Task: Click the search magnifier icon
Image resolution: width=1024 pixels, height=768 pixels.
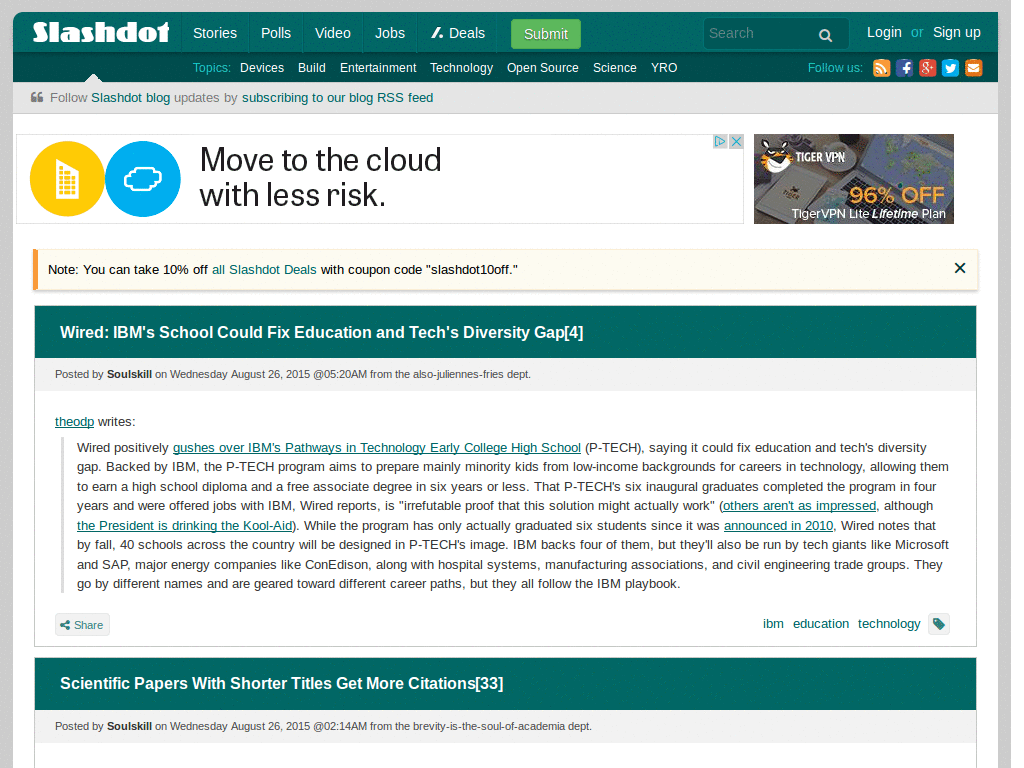Action: tap(825, 34)
